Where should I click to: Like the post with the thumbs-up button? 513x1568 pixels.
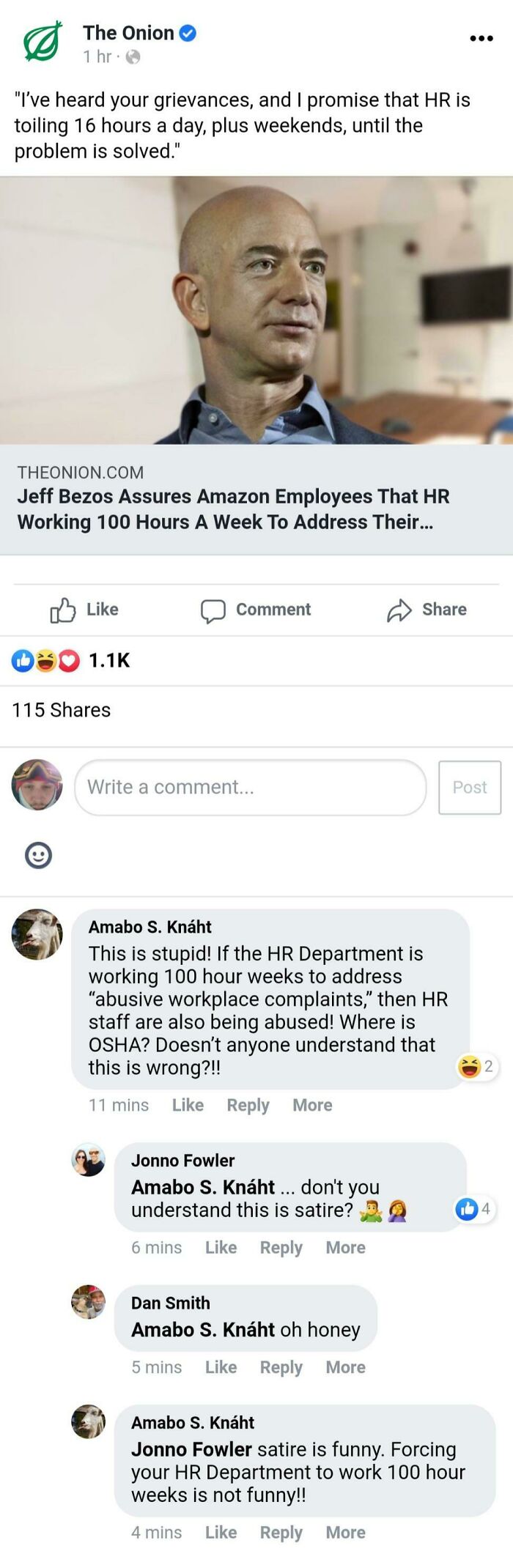coord(84,610)
